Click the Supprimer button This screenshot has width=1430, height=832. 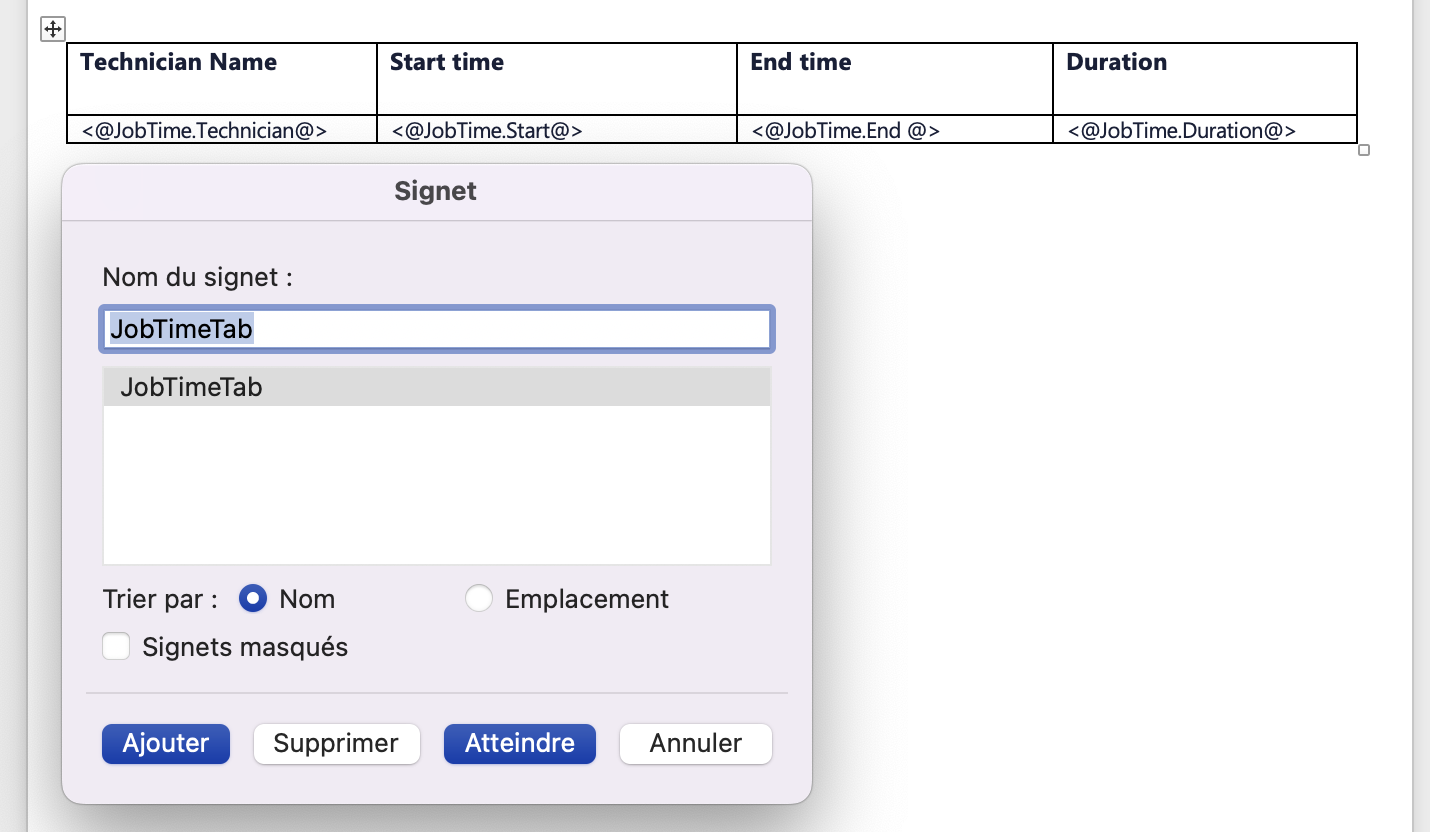pos(336,744)
